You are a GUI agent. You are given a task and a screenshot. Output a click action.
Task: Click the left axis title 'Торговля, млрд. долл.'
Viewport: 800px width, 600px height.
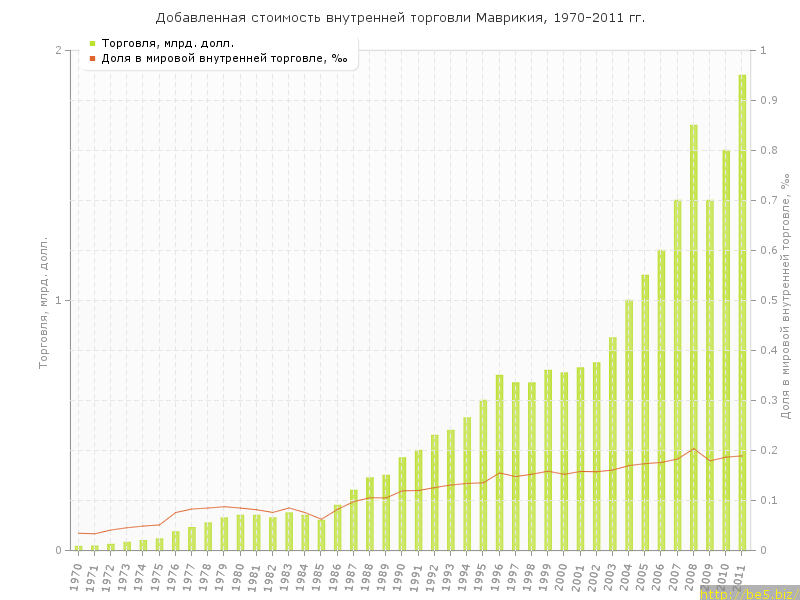[43, 302]
